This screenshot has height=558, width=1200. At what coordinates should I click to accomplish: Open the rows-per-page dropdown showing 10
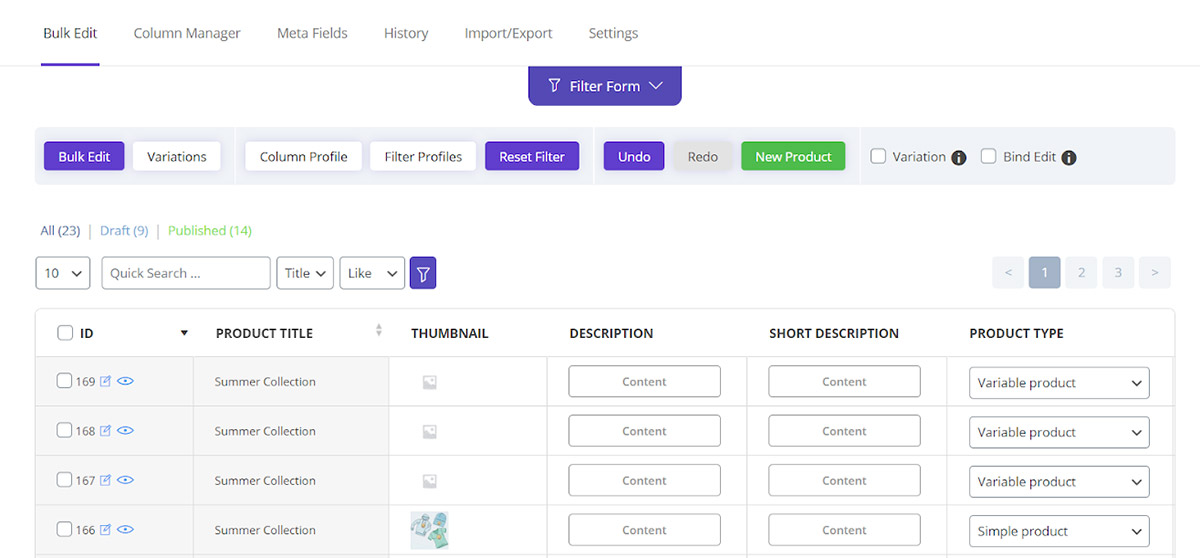click(x=63, y=273)
